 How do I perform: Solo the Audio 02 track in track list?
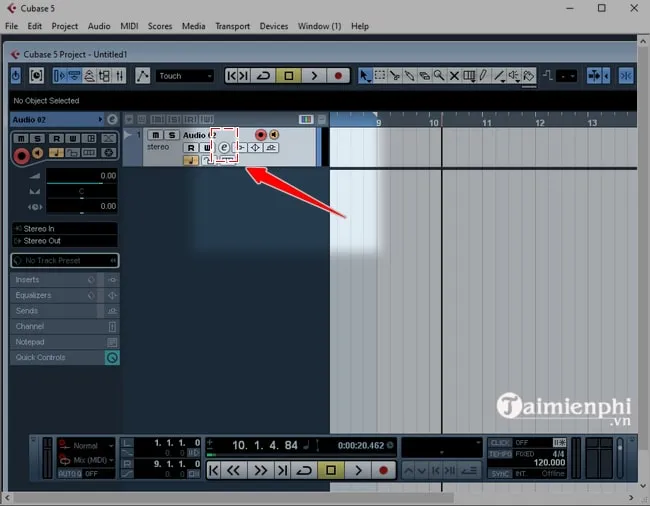coord(172,135)
